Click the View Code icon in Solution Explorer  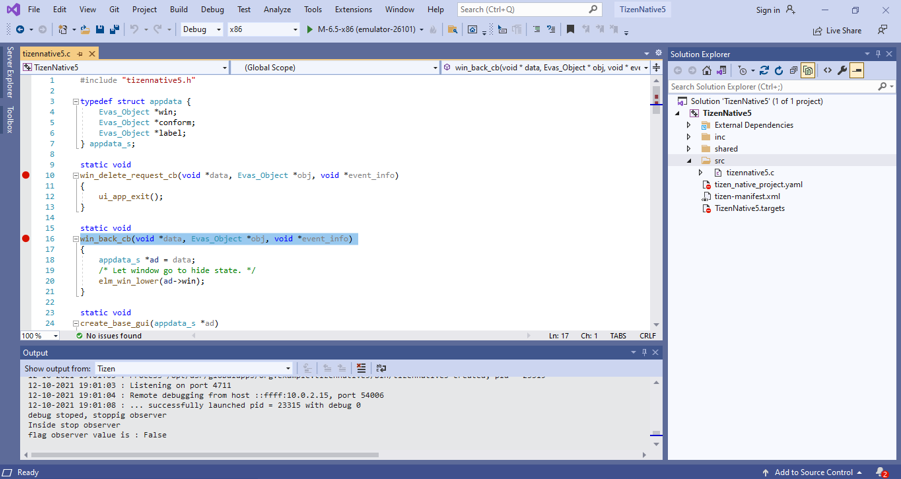tap(827, 71)
